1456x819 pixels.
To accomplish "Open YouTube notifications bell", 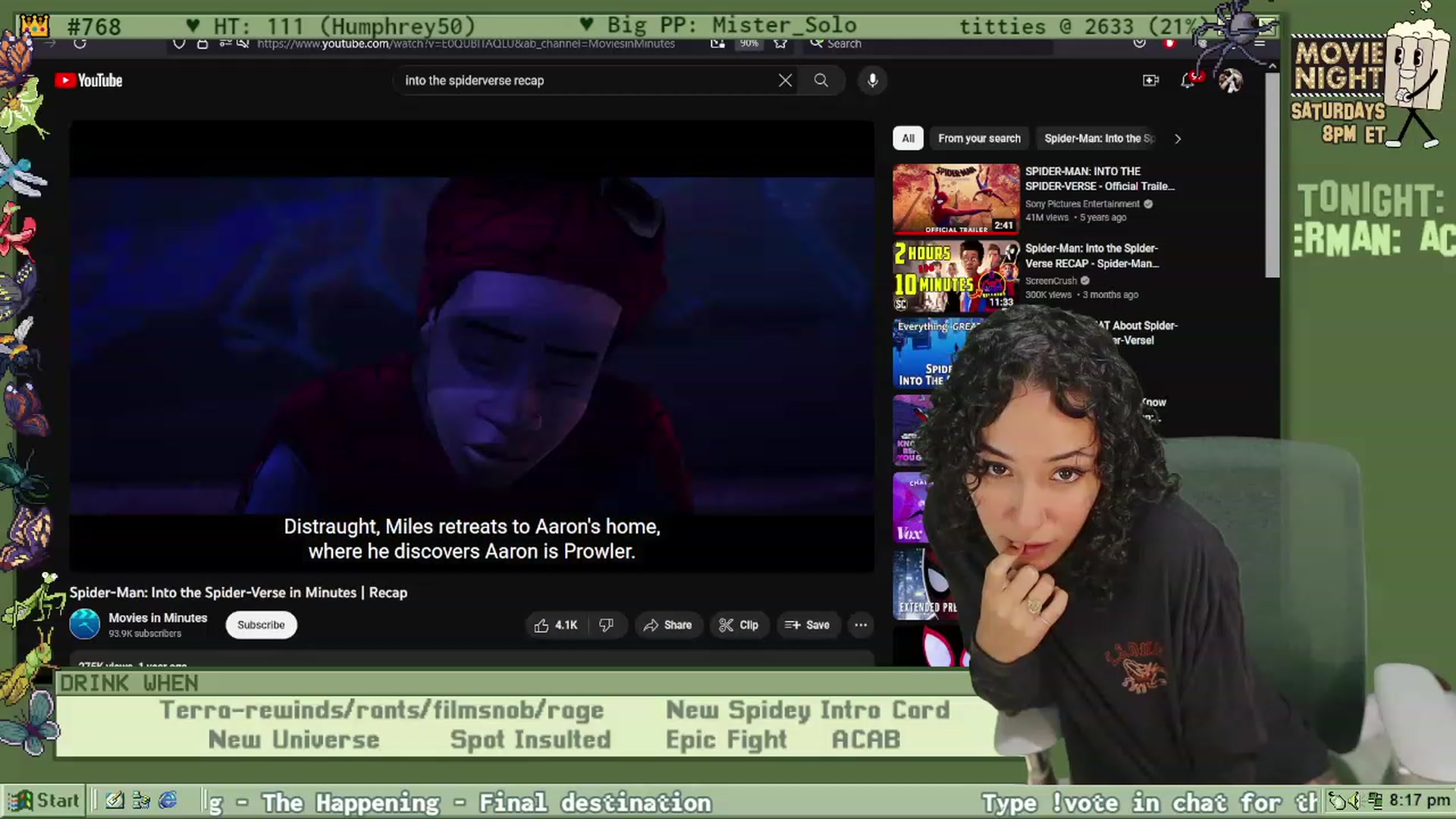I will pyautogui.click(x=1188, y=80).
